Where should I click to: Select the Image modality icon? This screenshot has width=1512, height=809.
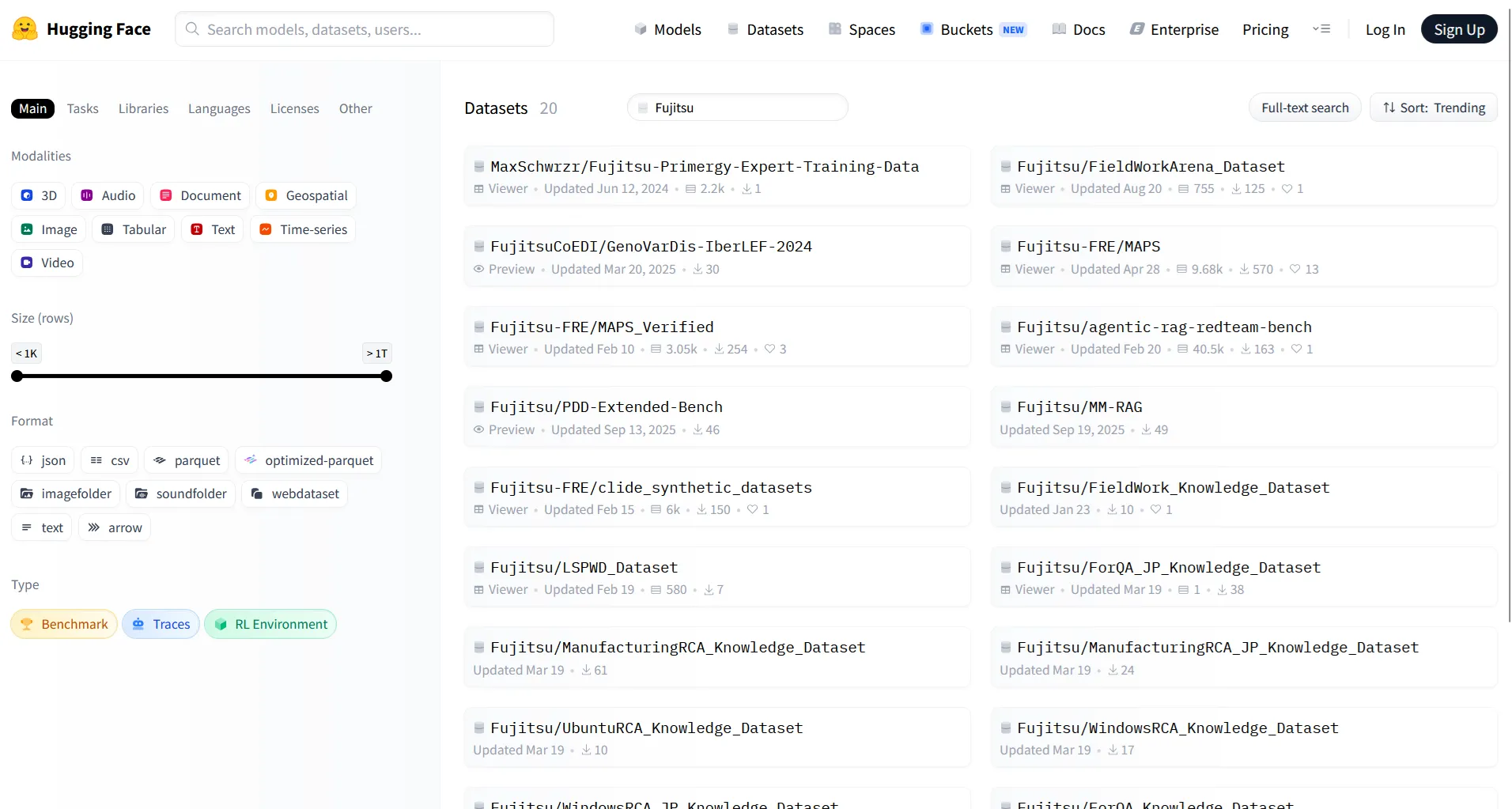[27, 229]
